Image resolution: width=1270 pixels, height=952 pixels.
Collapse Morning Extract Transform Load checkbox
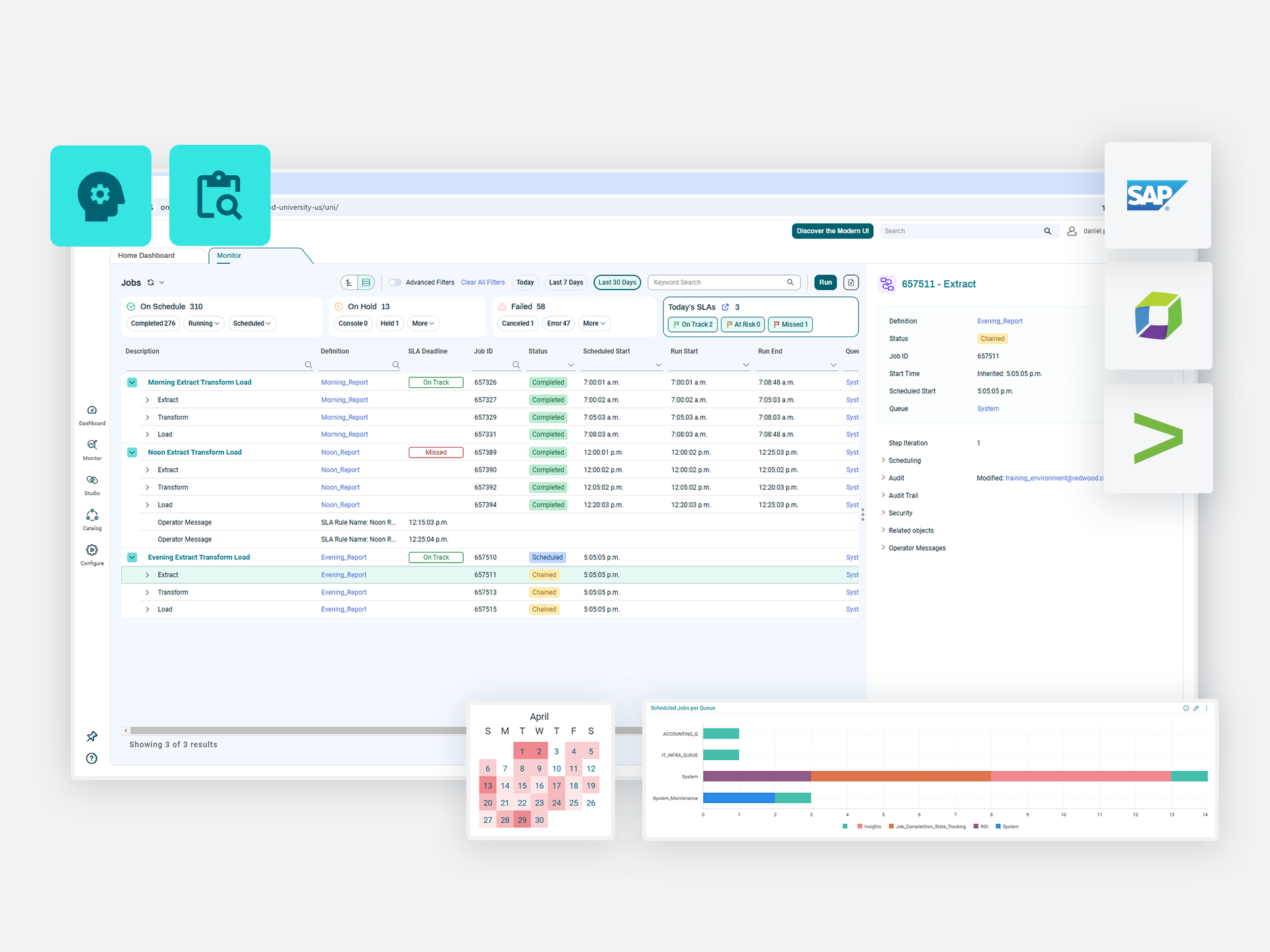pos(132,383)
